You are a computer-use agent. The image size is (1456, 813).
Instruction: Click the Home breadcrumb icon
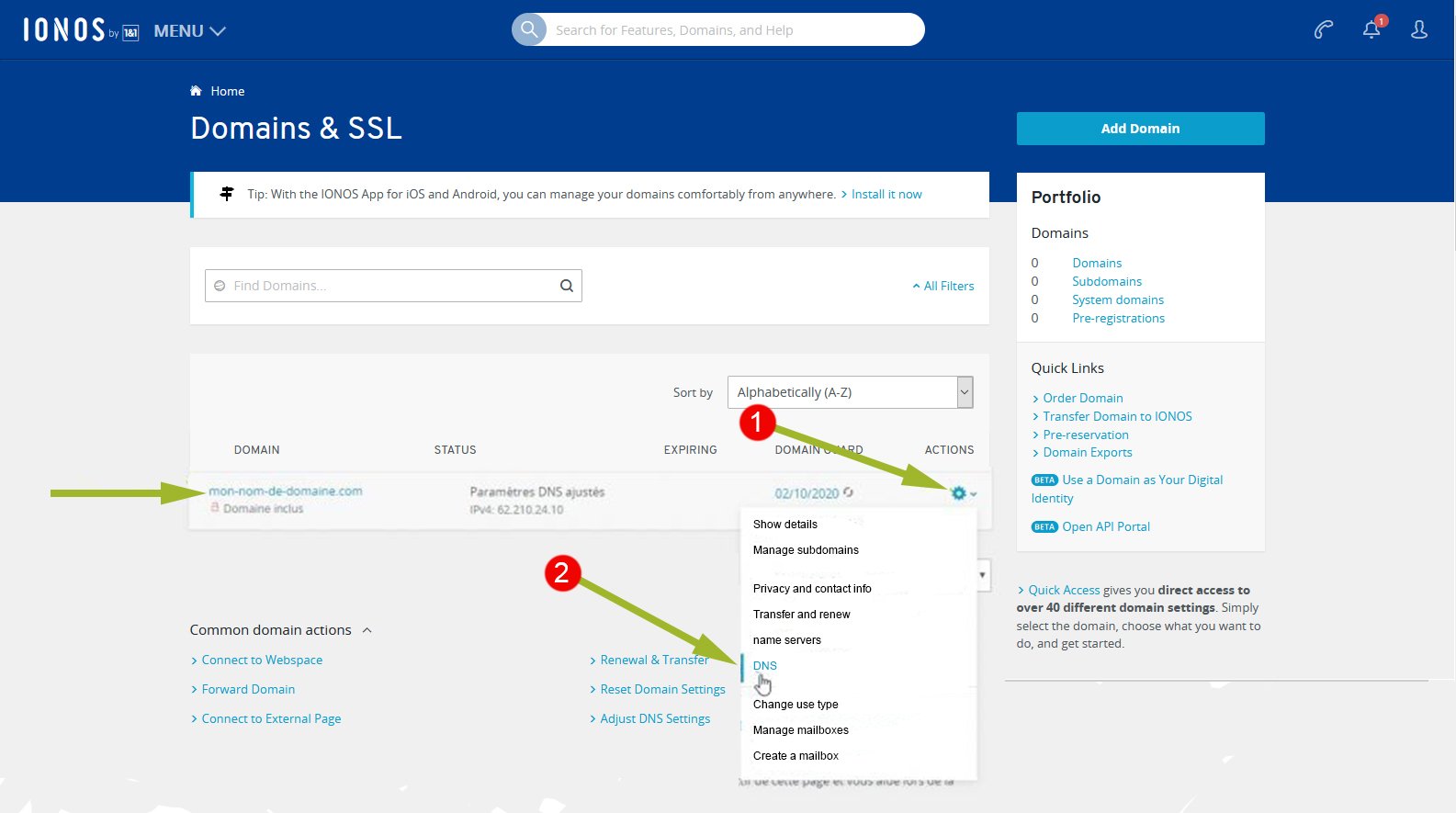point(196,91)
